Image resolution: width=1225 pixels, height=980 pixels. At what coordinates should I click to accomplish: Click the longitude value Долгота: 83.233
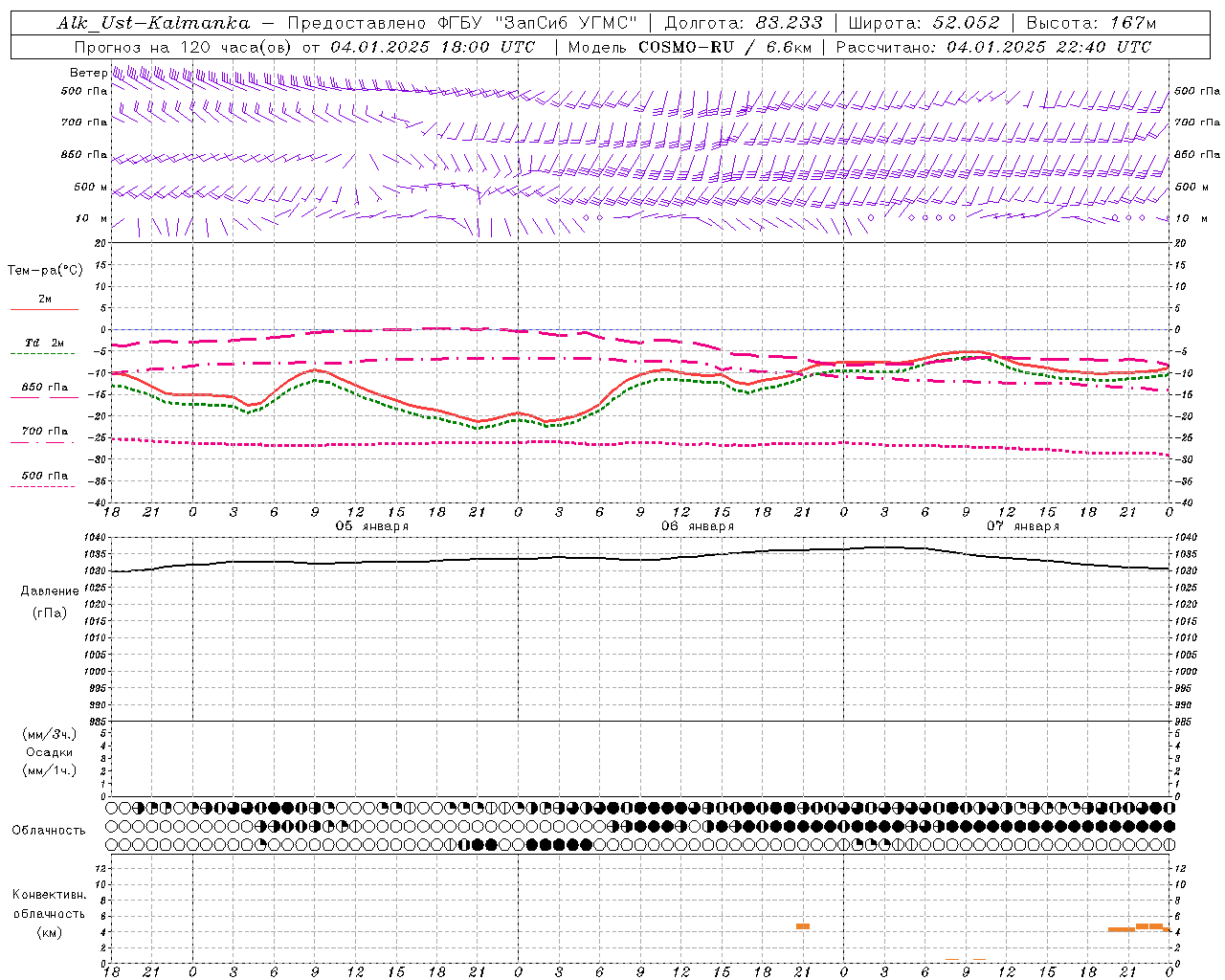pyautogui.click(x=744, y=23)
